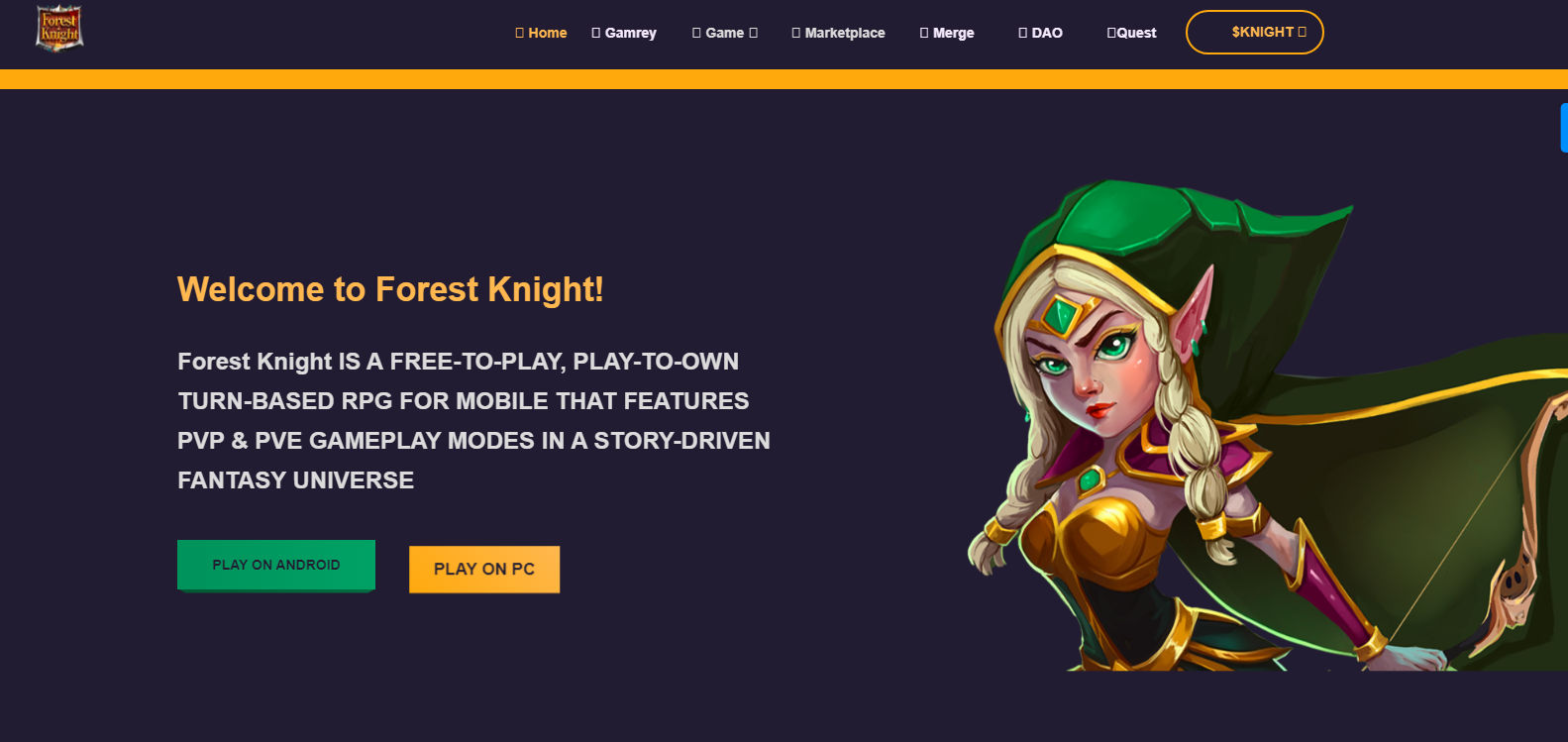Click the icon beside Merge
1568x742 pixels.
[x=923, y=33]
